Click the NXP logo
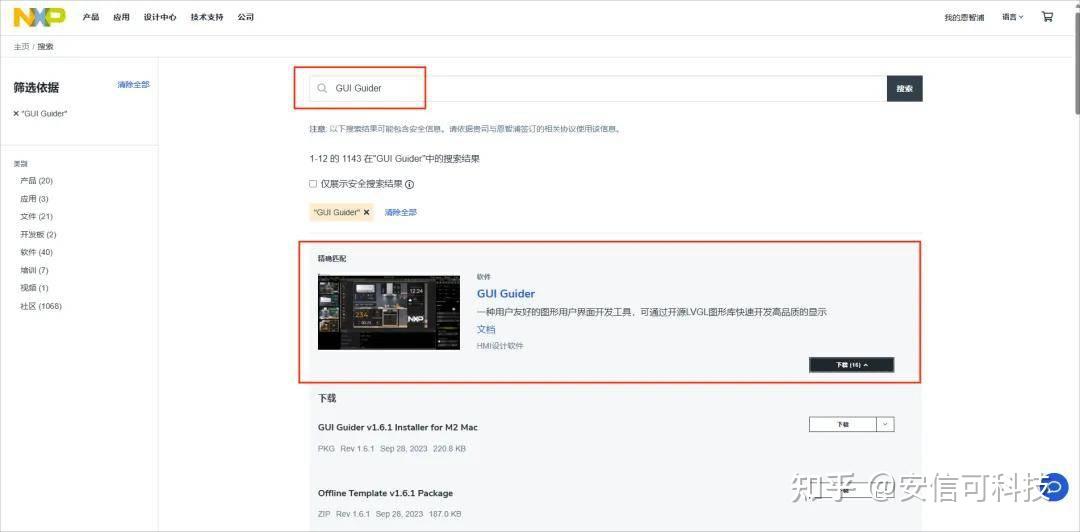1080x532 pixels. coord(39,17)
